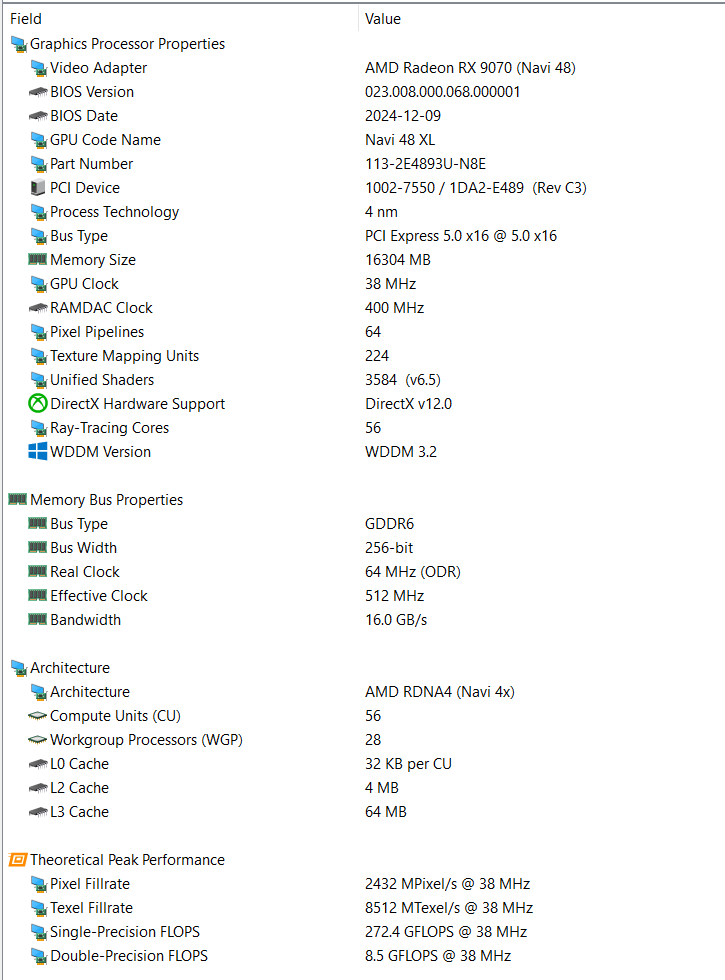The width and height of the screenshot is (725, 980).
Task: Select the 4 nm value
Action: coord(381,212)
